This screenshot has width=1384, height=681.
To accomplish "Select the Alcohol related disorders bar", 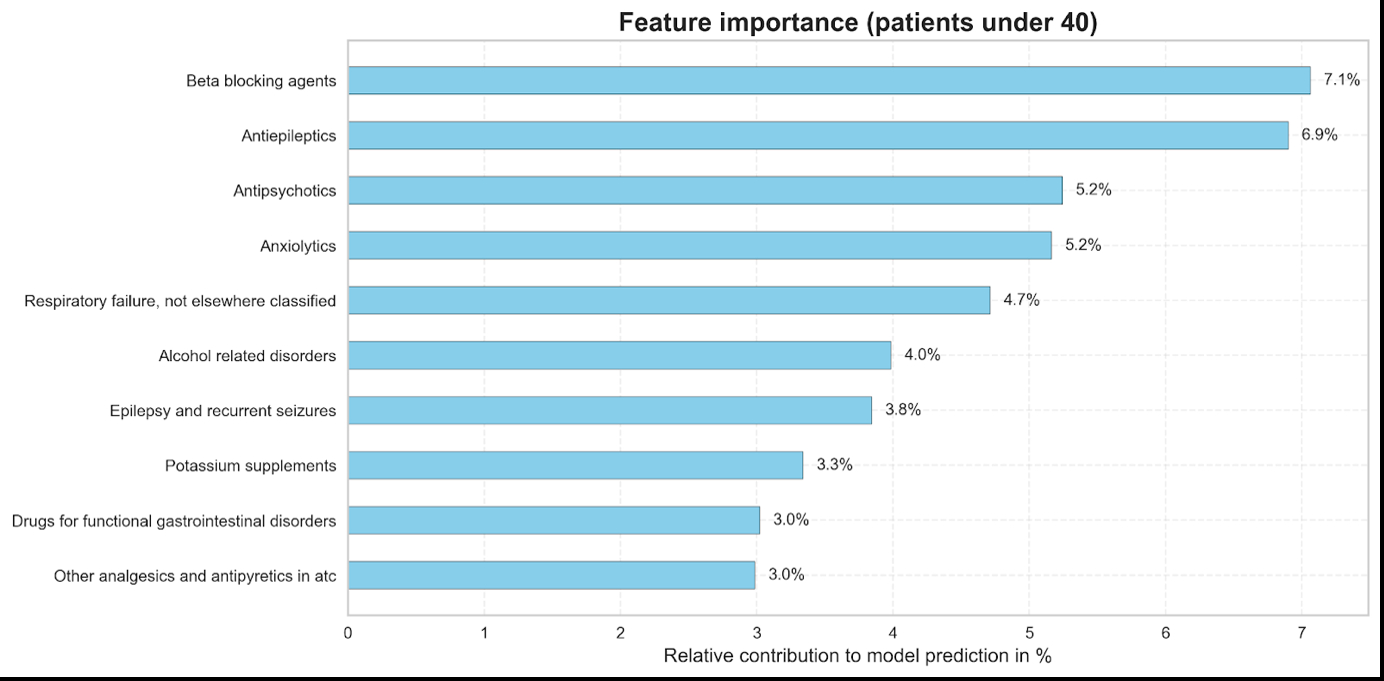I will 619,355.
